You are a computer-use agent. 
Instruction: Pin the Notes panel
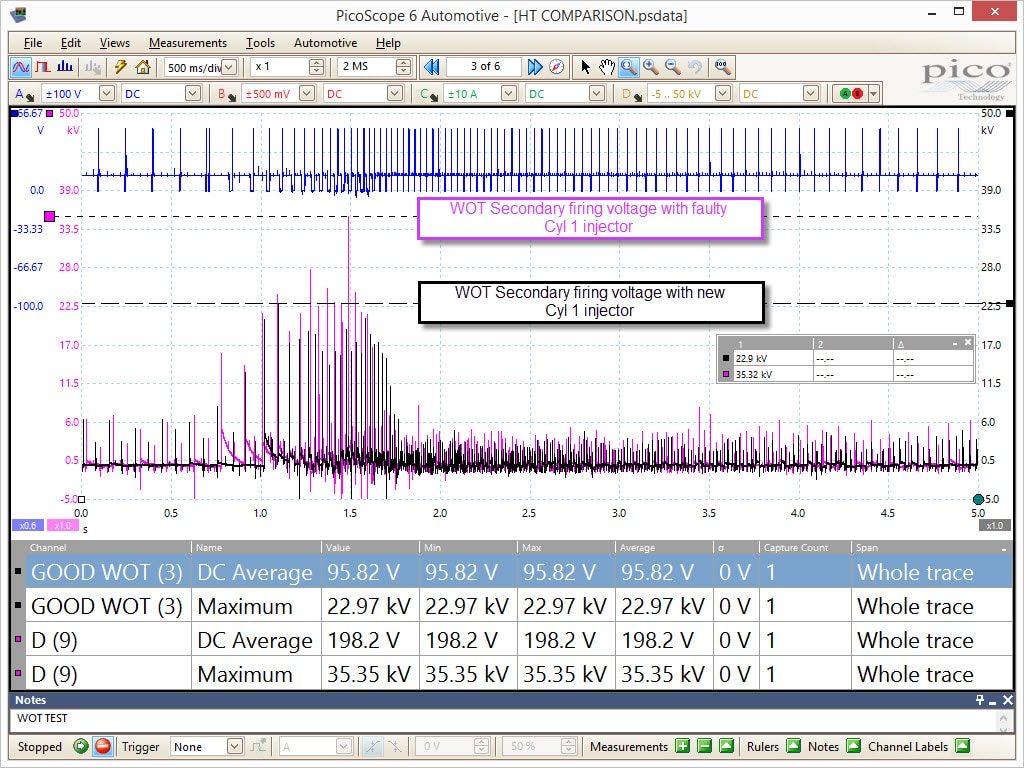click(x=980, y=699)
